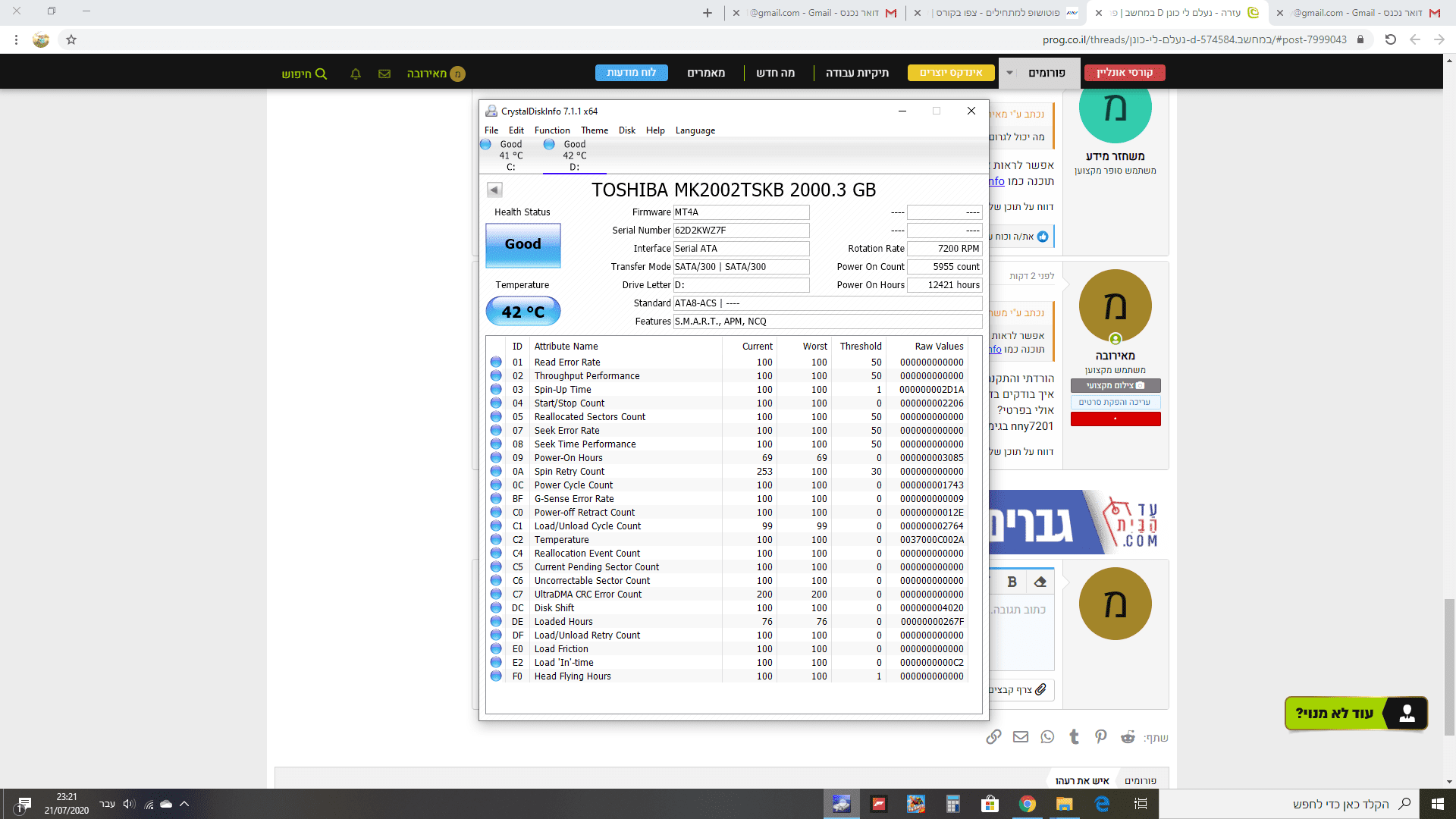
Task: Click the Serial Number field 62D2KWZ7F
Action: (741, 231)
